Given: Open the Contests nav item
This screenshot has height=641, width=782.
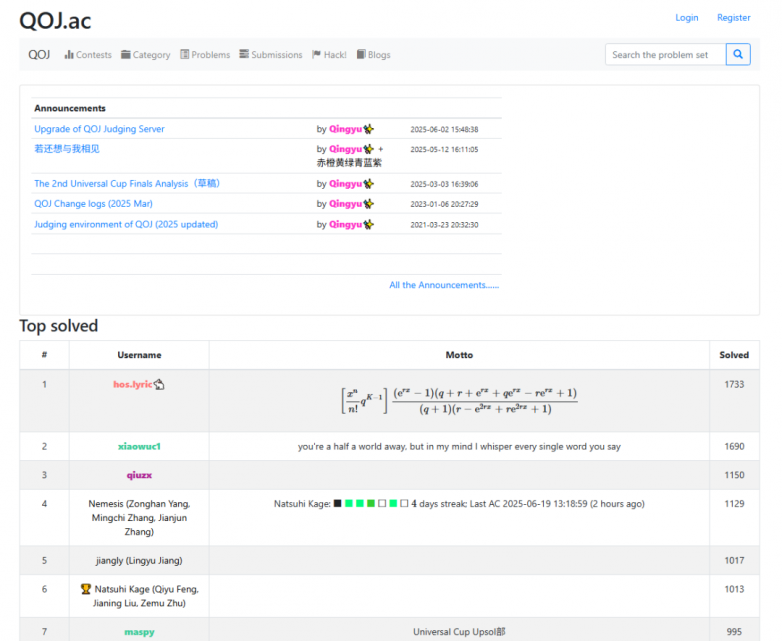Looking at the screenshot, I should (x=88, y=55).
